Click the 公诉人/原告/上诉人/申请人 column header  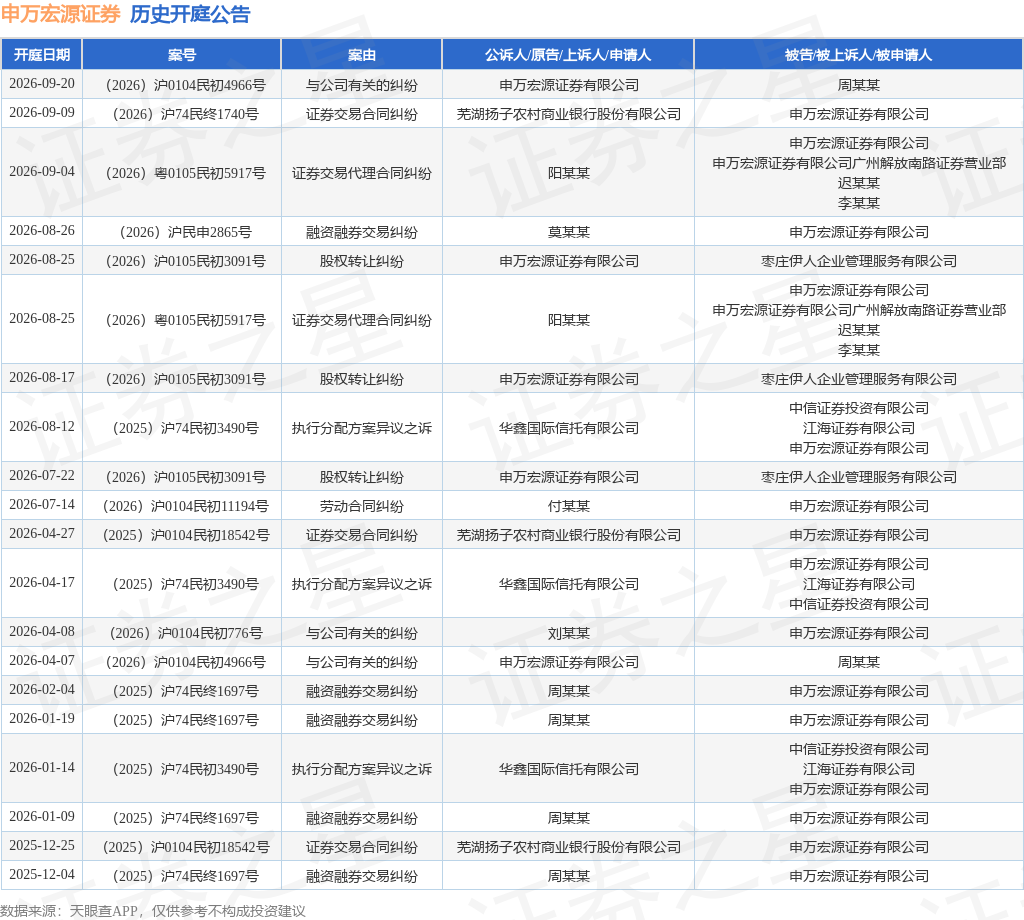click(x=568, y=55)
